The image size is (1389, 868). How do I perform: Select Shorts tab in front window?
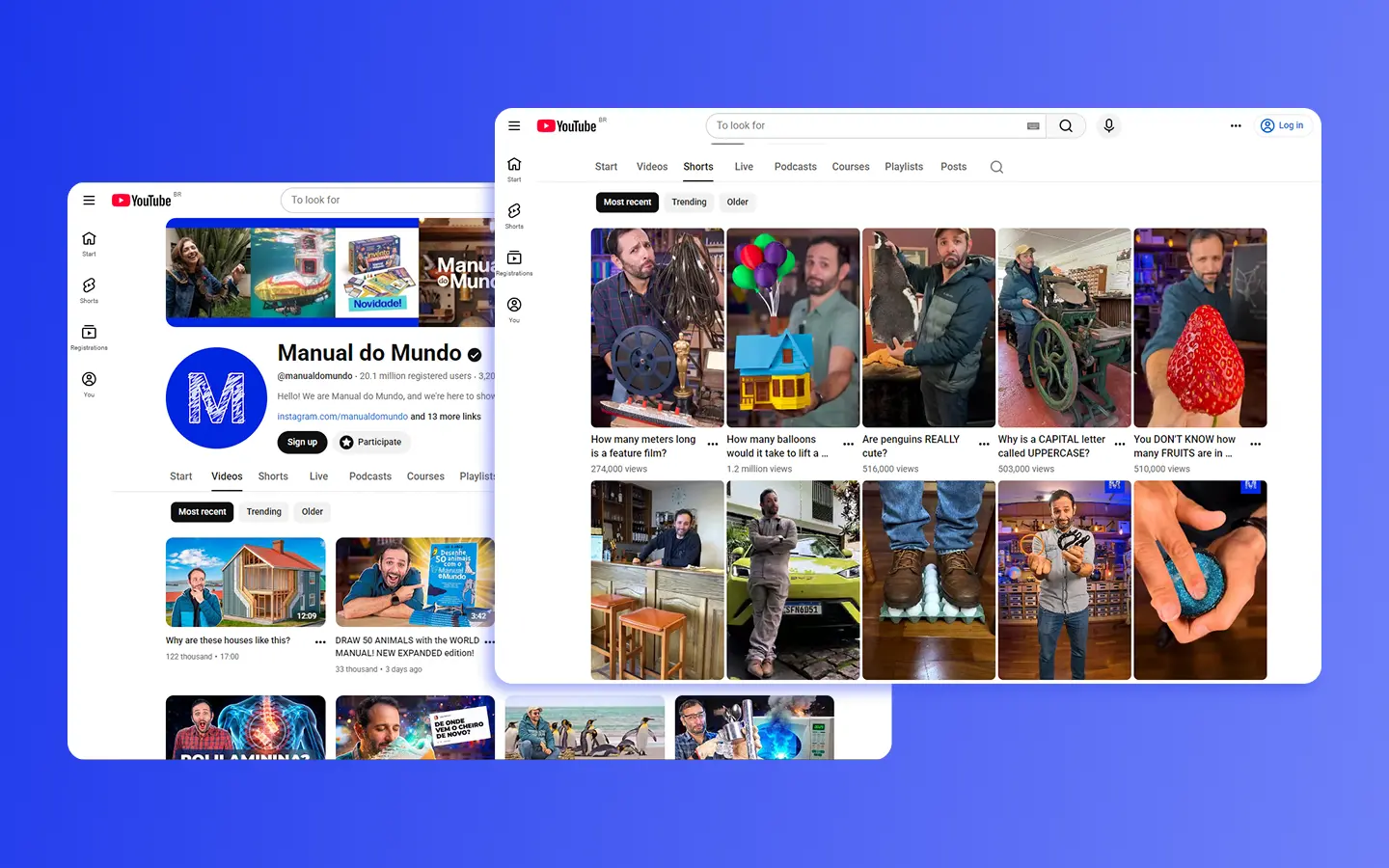click(698, 167)
